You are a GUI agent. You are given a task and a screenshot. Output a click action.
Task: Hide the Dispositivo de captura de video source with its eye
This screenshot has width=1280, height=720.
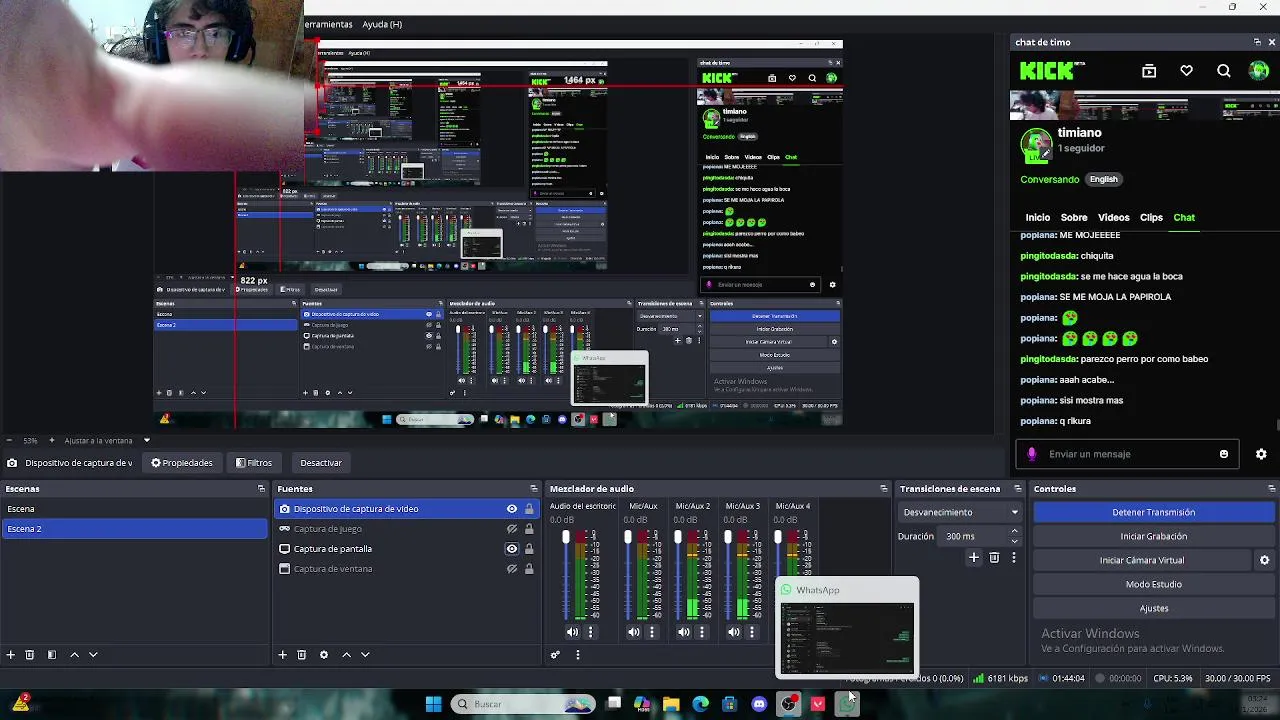tap(512, 509)
